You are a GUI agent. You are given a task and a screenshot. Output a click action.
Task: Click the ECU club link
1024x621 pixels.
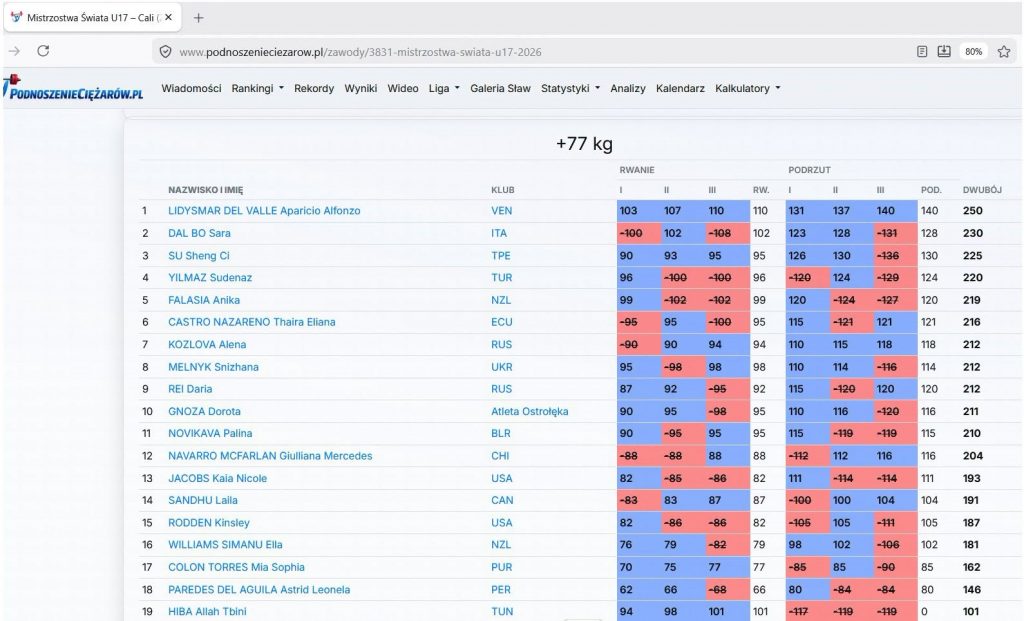pos(502,322)
